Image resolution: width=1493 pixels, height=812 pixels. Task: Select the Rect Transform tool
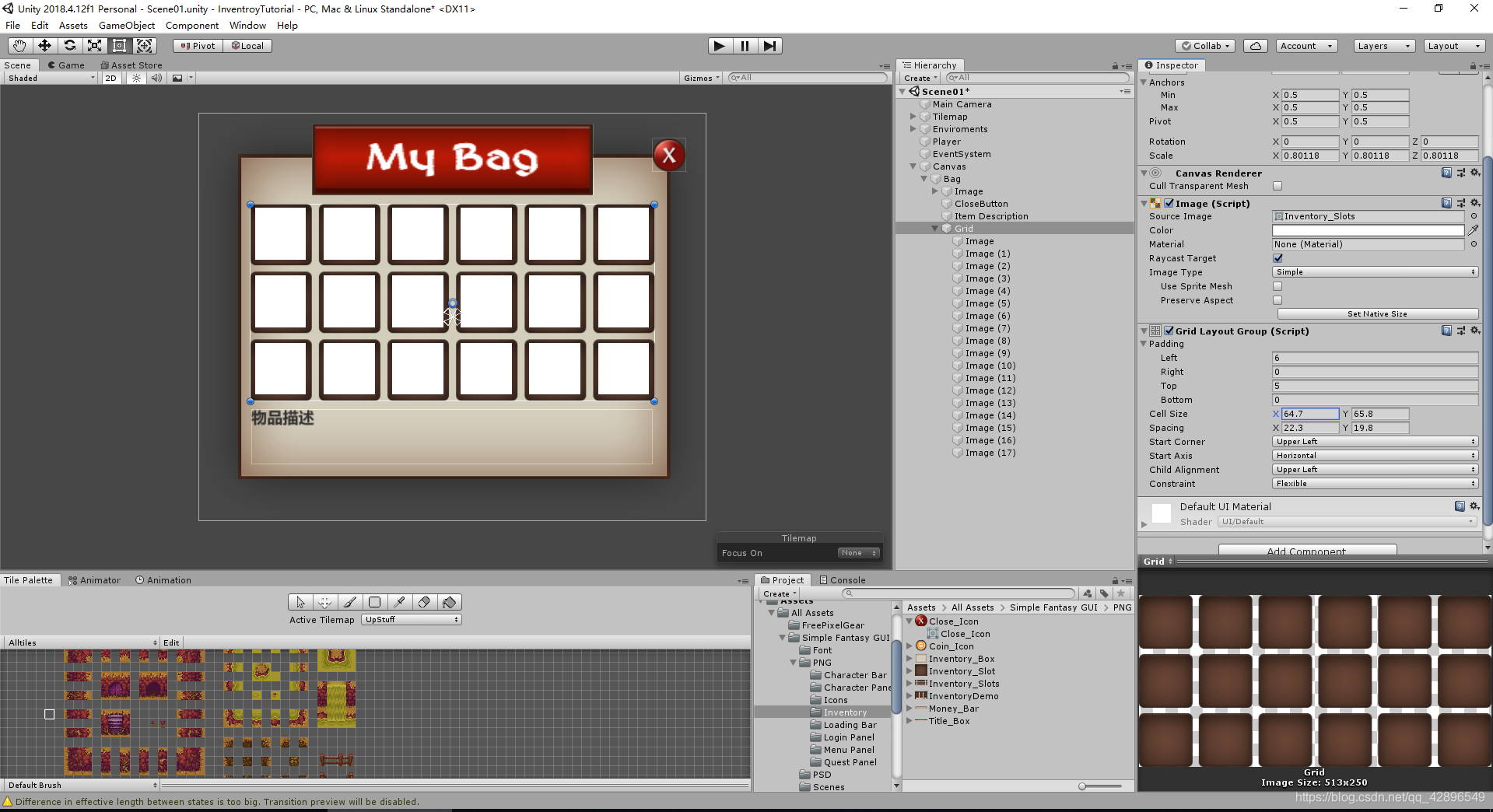pos(119,46)
